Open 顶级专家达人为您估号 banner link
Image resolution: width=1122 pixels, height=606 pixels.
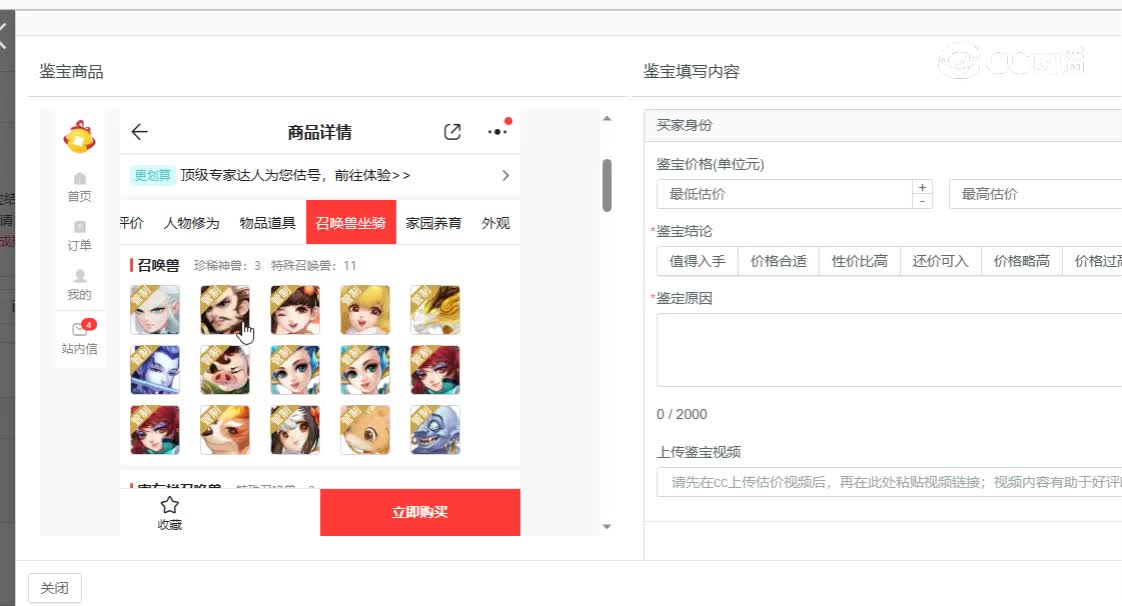(x=296, y=175)
